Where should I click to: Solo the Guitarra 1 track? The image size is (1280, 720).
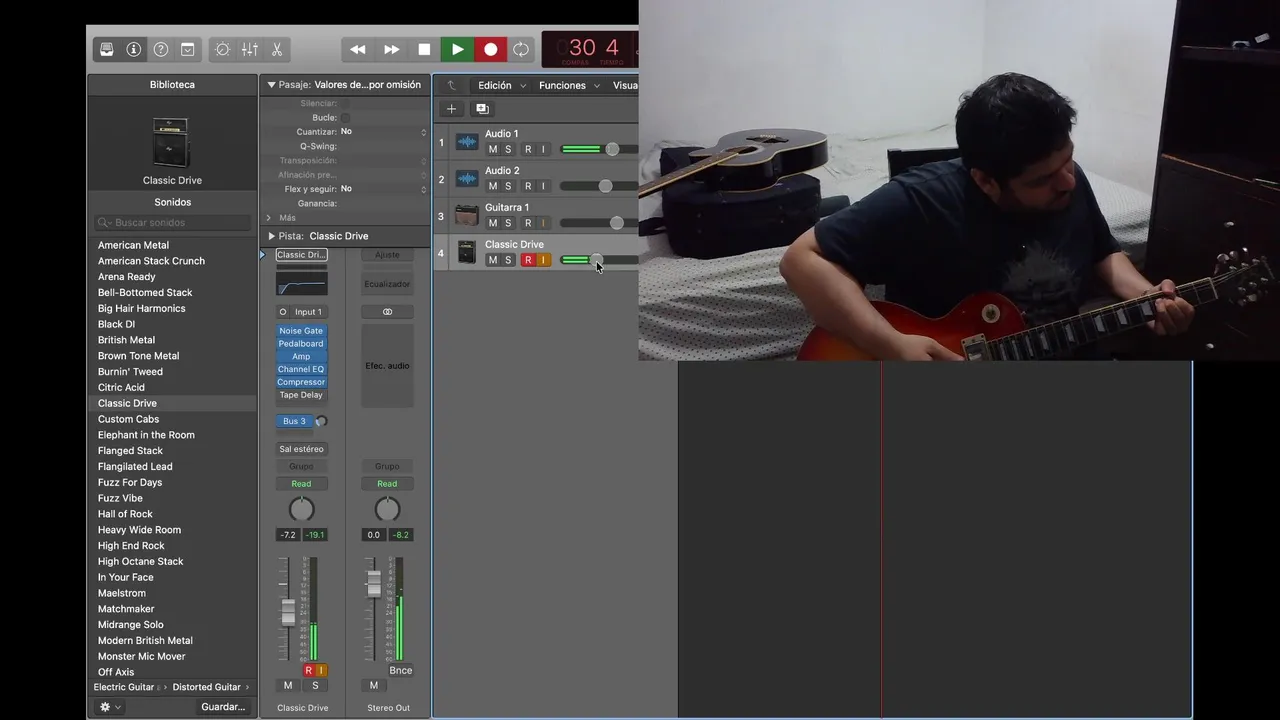tap(508, 223)
